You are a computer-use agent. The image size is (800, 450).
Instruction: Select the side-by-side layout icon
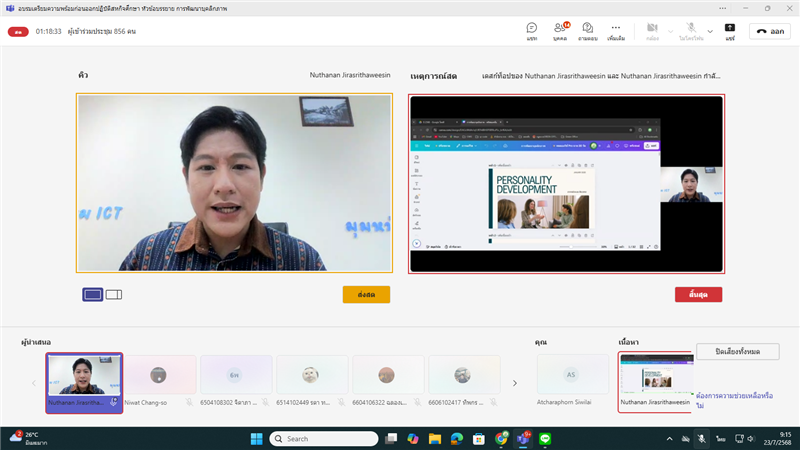tap(113, 294)
